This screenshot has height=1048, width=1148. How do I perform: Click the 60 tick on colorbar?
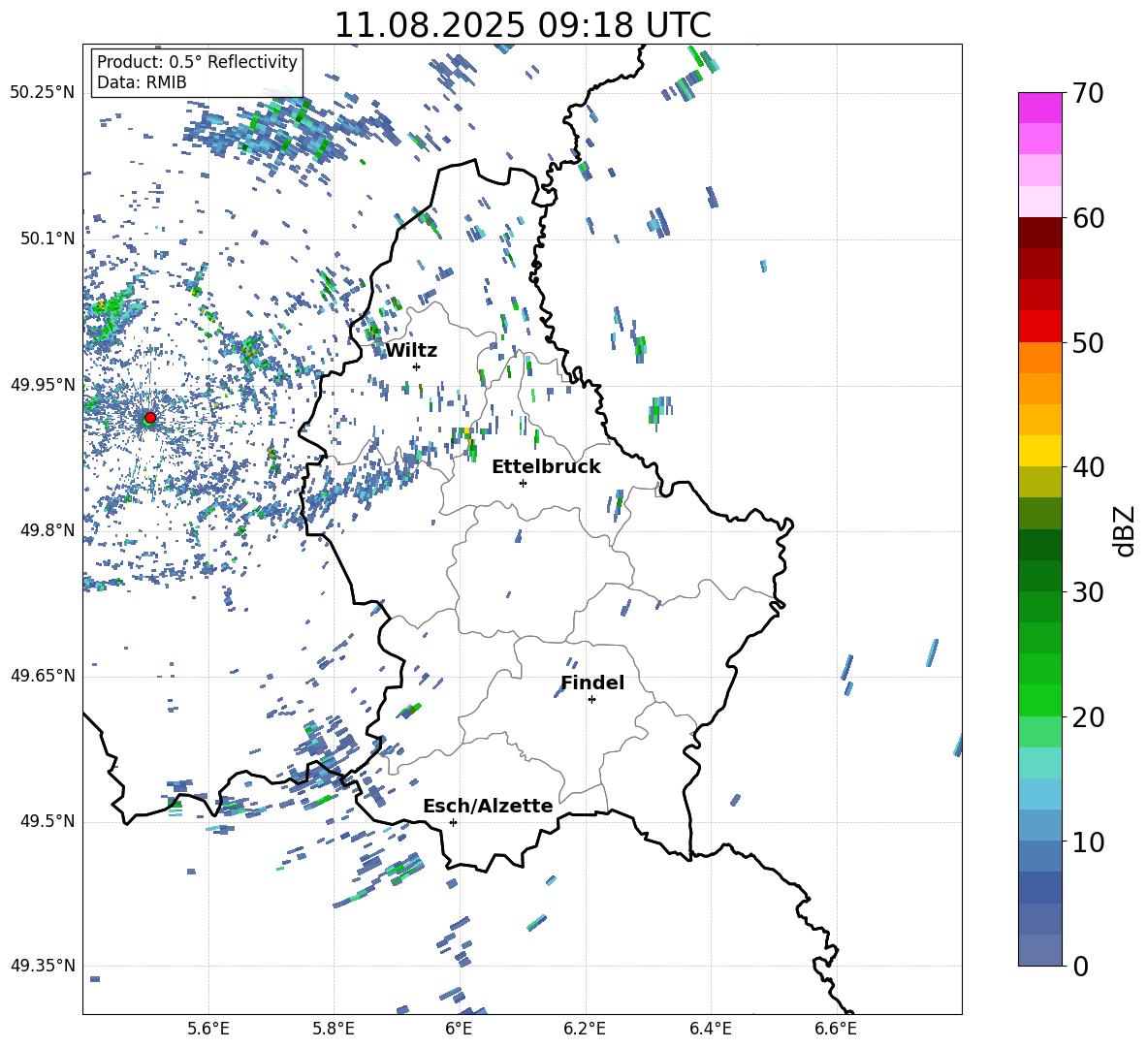[x=1088, y=218]
